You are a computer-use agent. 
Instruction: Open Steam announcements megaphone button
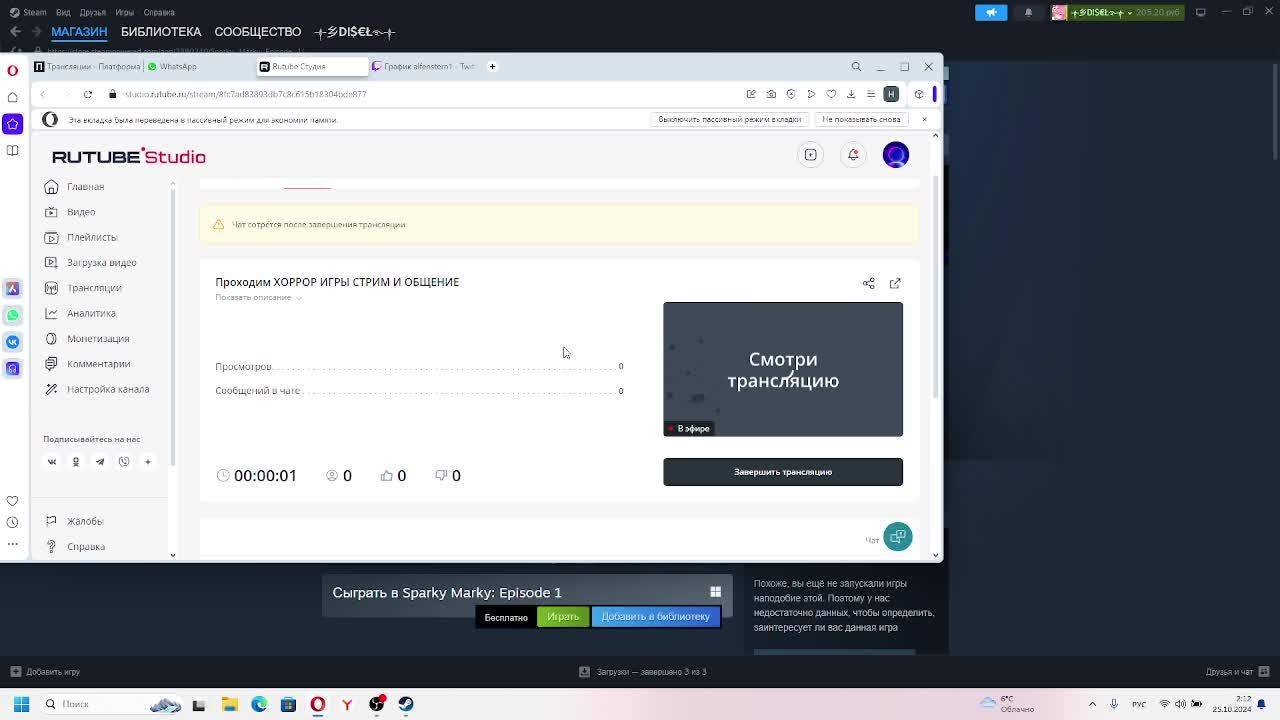click(x=991, y=12)
